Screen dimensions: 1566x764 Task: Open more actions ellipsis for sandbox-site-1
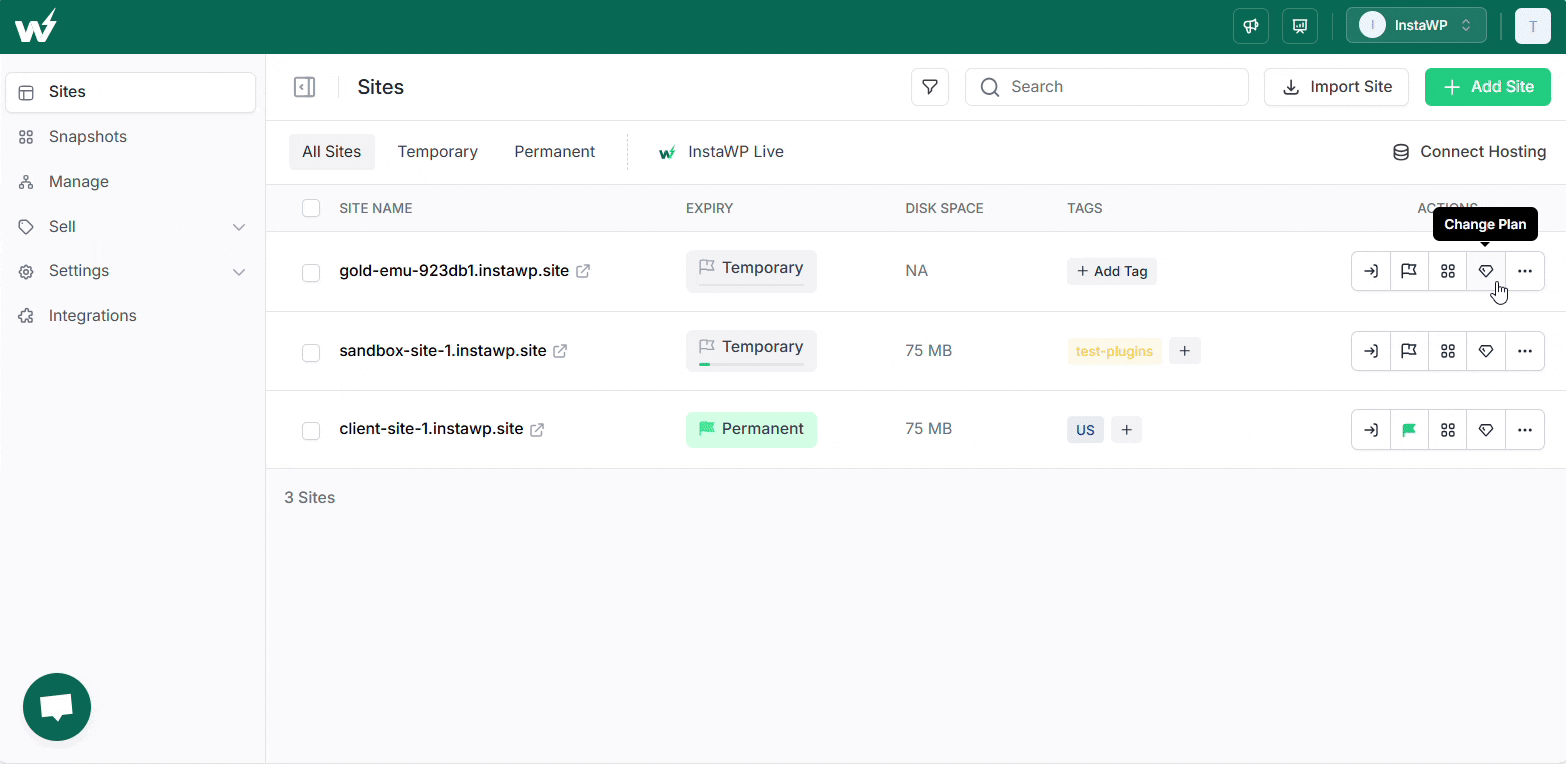(1525, 351)
